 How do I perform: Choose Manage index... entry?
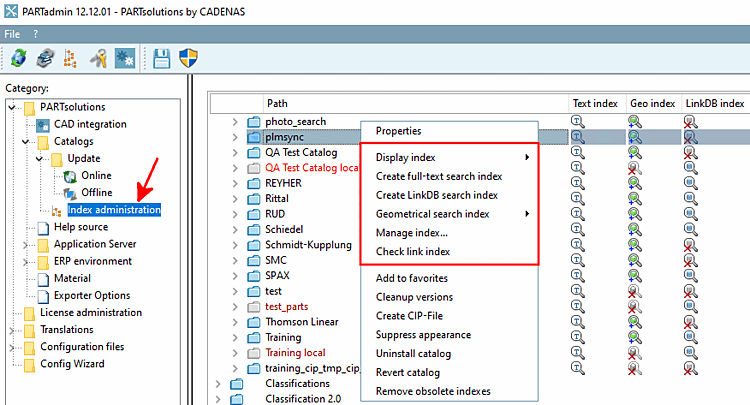412,233
